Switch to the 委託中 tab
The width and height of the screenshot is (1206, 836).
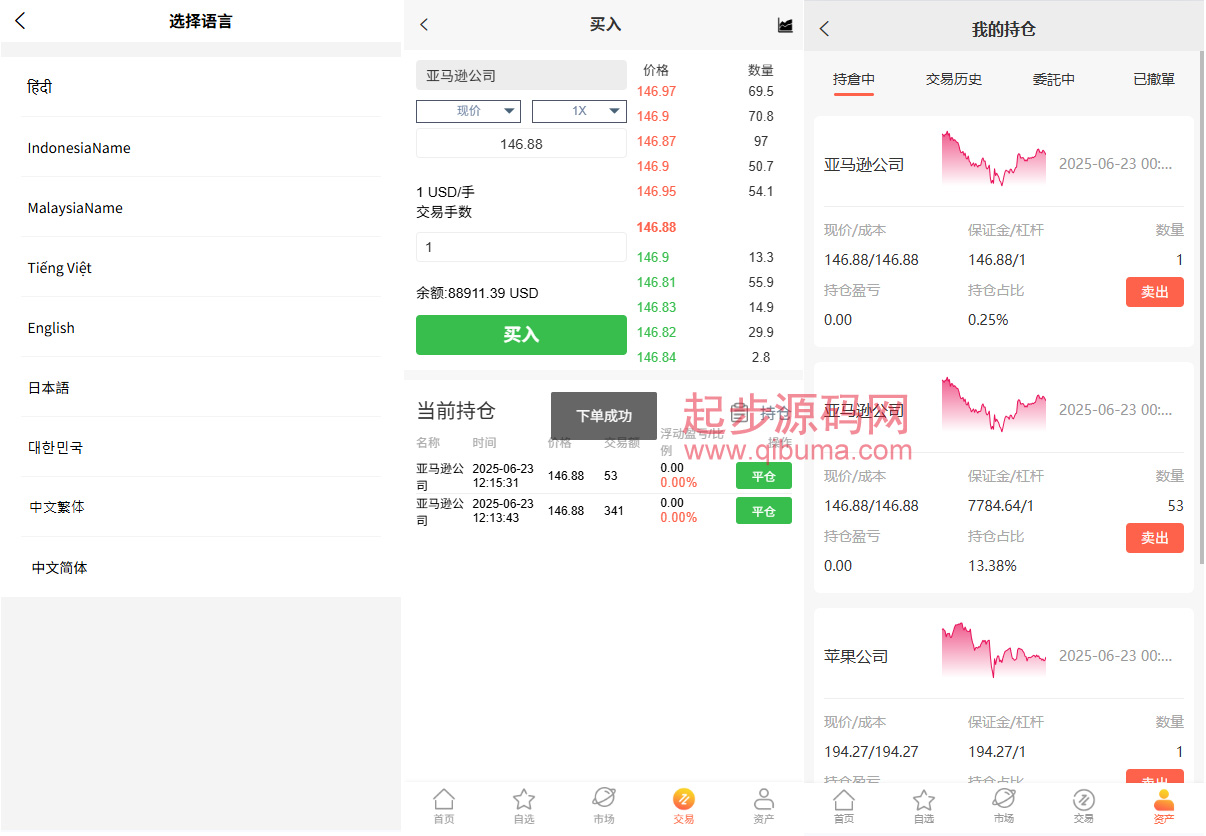point(1054,80)
